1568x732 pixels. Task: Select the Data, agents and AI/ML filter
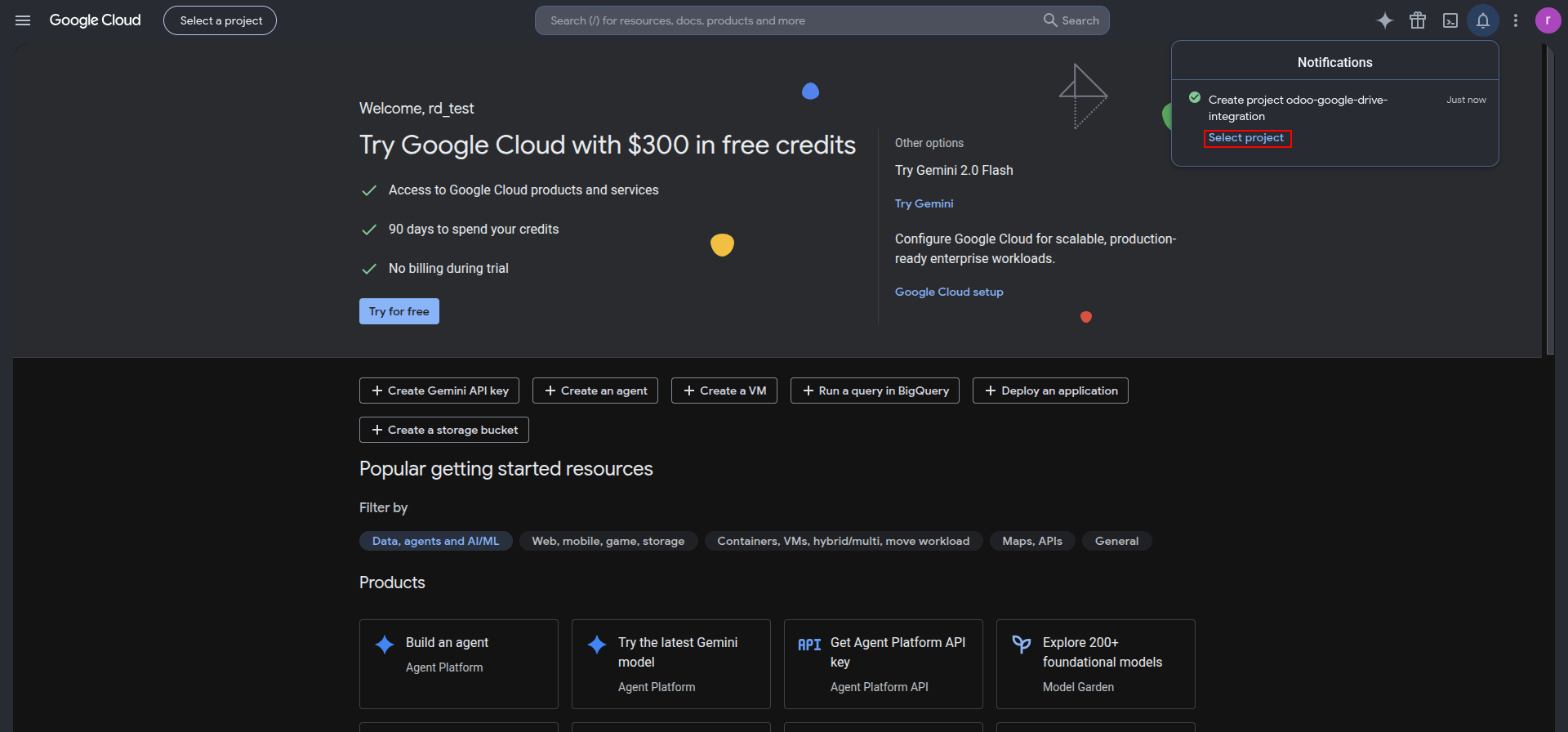click(436, 541)
